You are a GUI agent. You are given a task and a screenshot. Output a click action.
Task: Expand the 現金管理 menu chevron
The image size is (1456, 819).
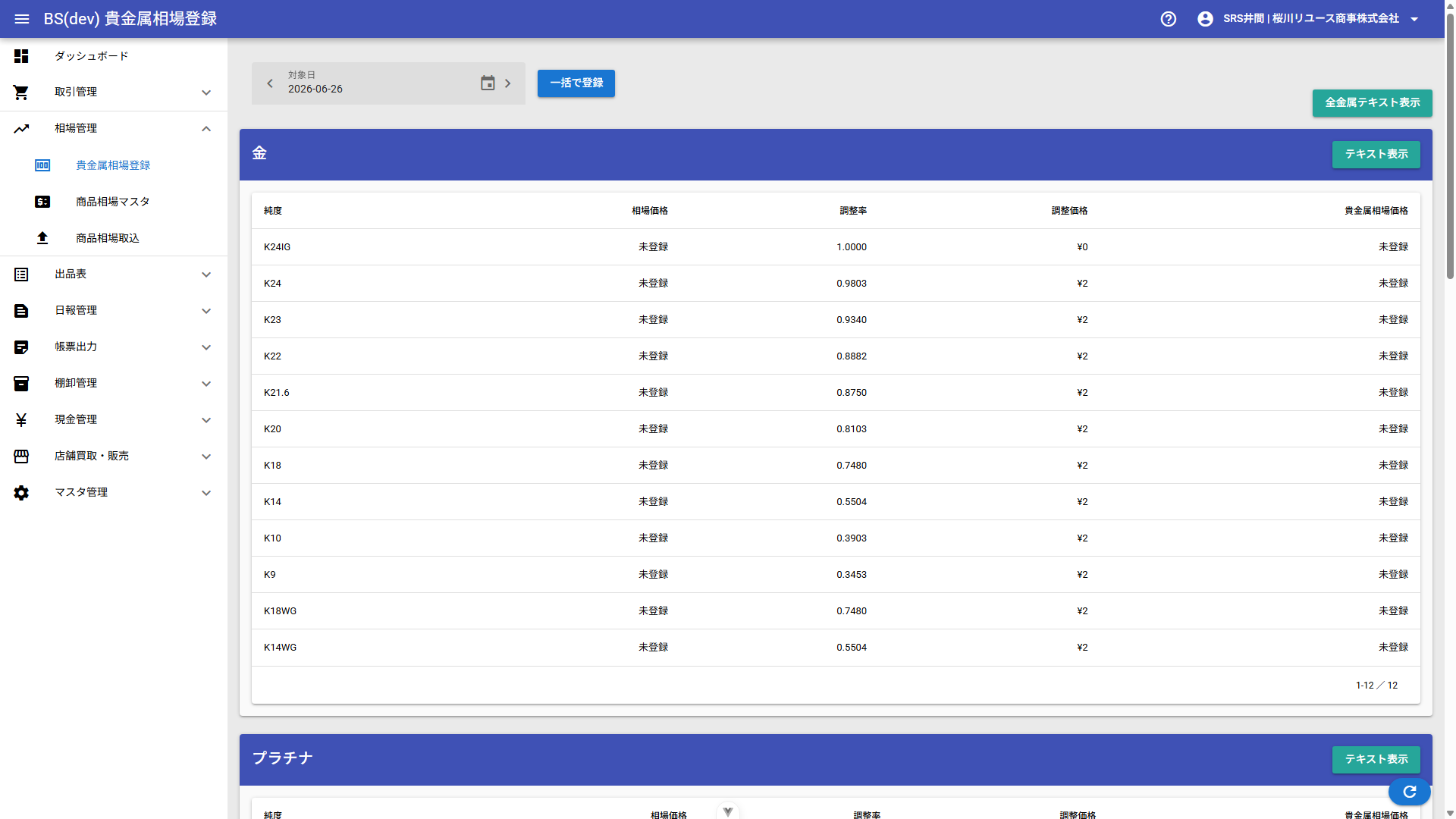click(x=206, y=420)
